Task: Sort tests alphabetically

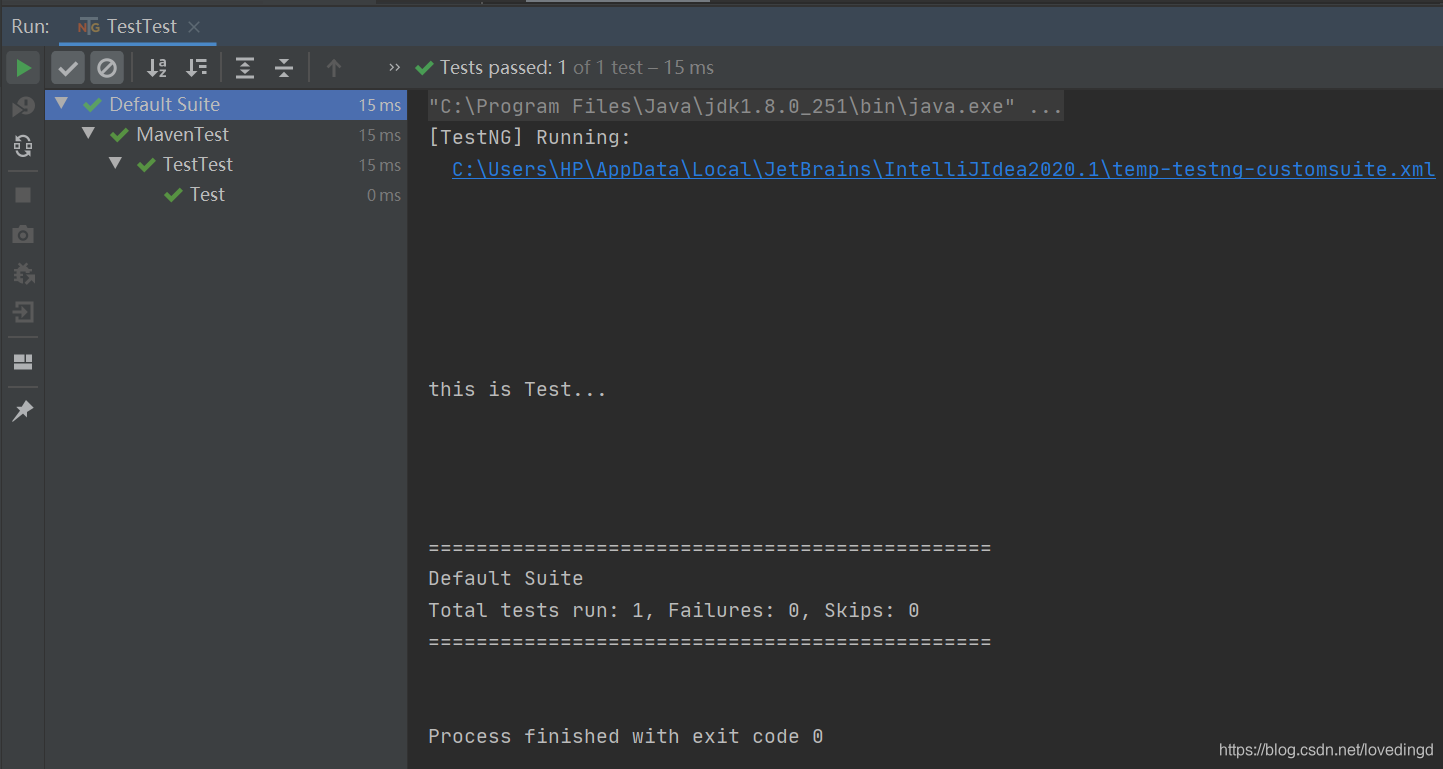Action: (x=157, y=68)
